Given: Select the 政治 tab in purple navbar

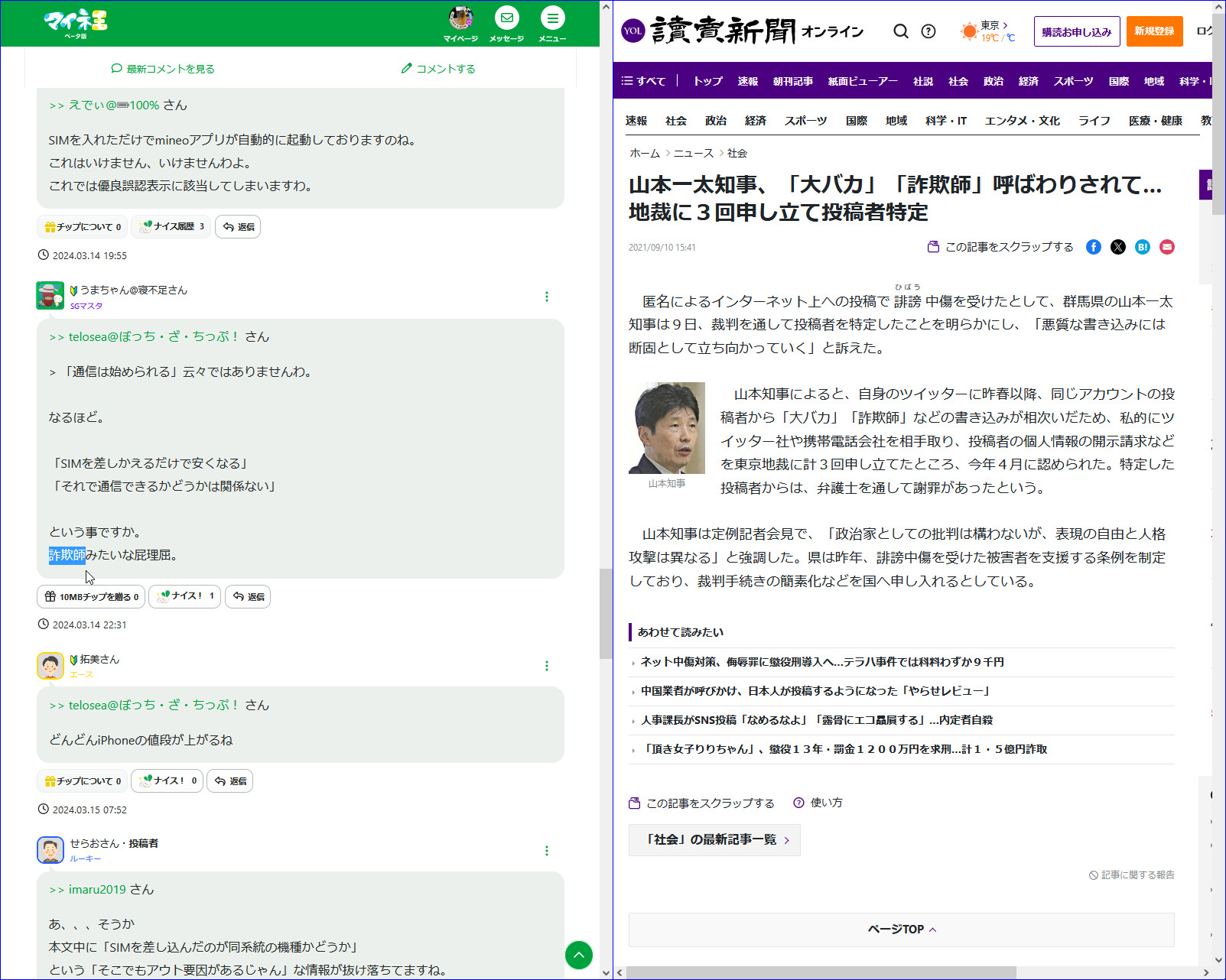Looking at the screenshot, I should (993, 81).
